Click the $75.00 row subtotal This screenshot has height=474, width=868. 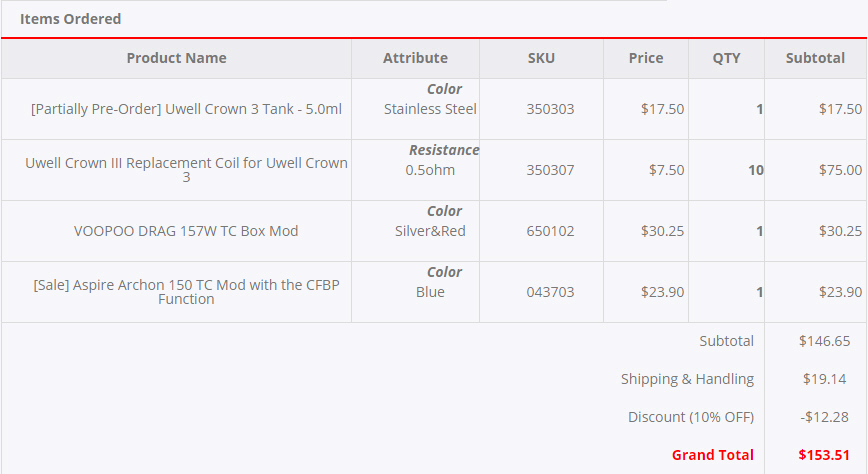[x=840, y=170]
